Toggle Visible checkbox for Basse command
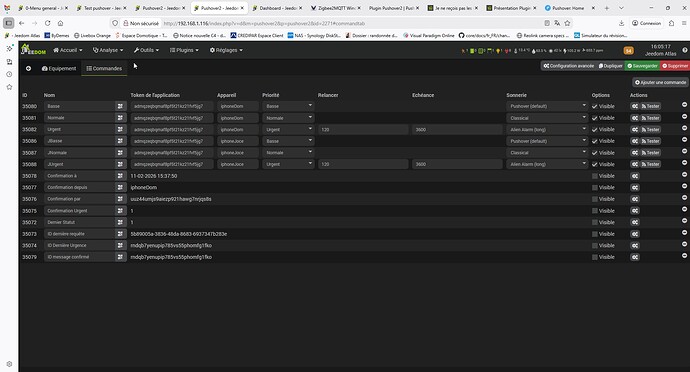The height and width of the screenshot is (372, 690). tap(595, 107)
